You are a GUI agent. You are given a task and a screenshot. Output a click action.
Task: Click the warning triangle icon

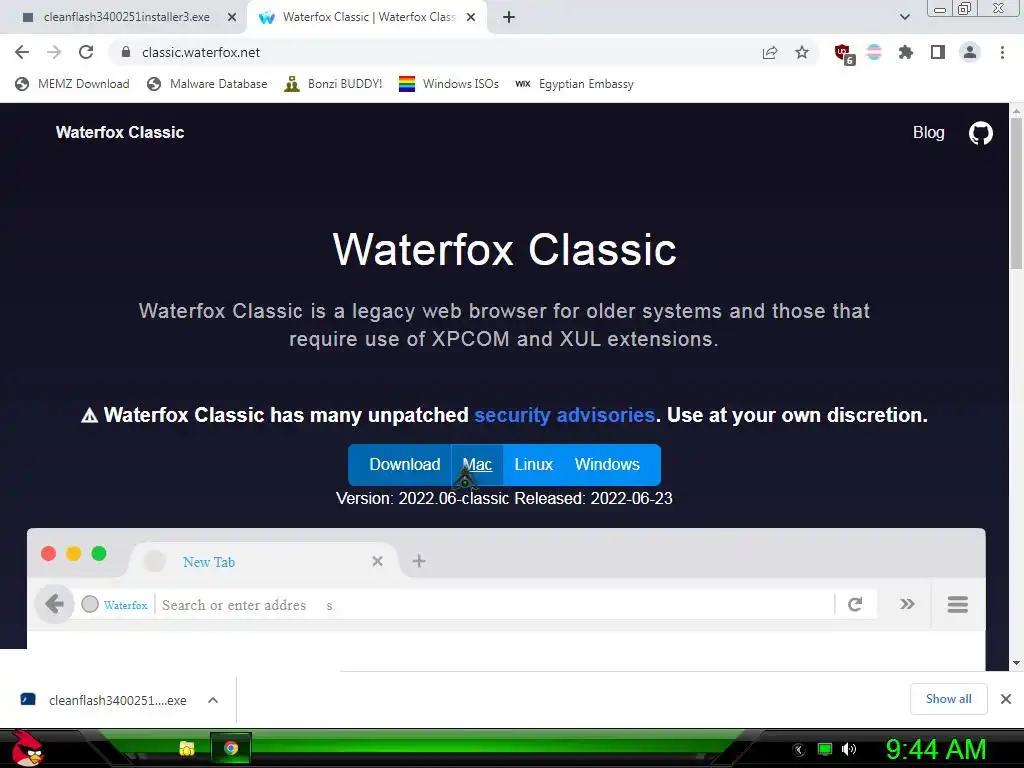click(89, 415)
